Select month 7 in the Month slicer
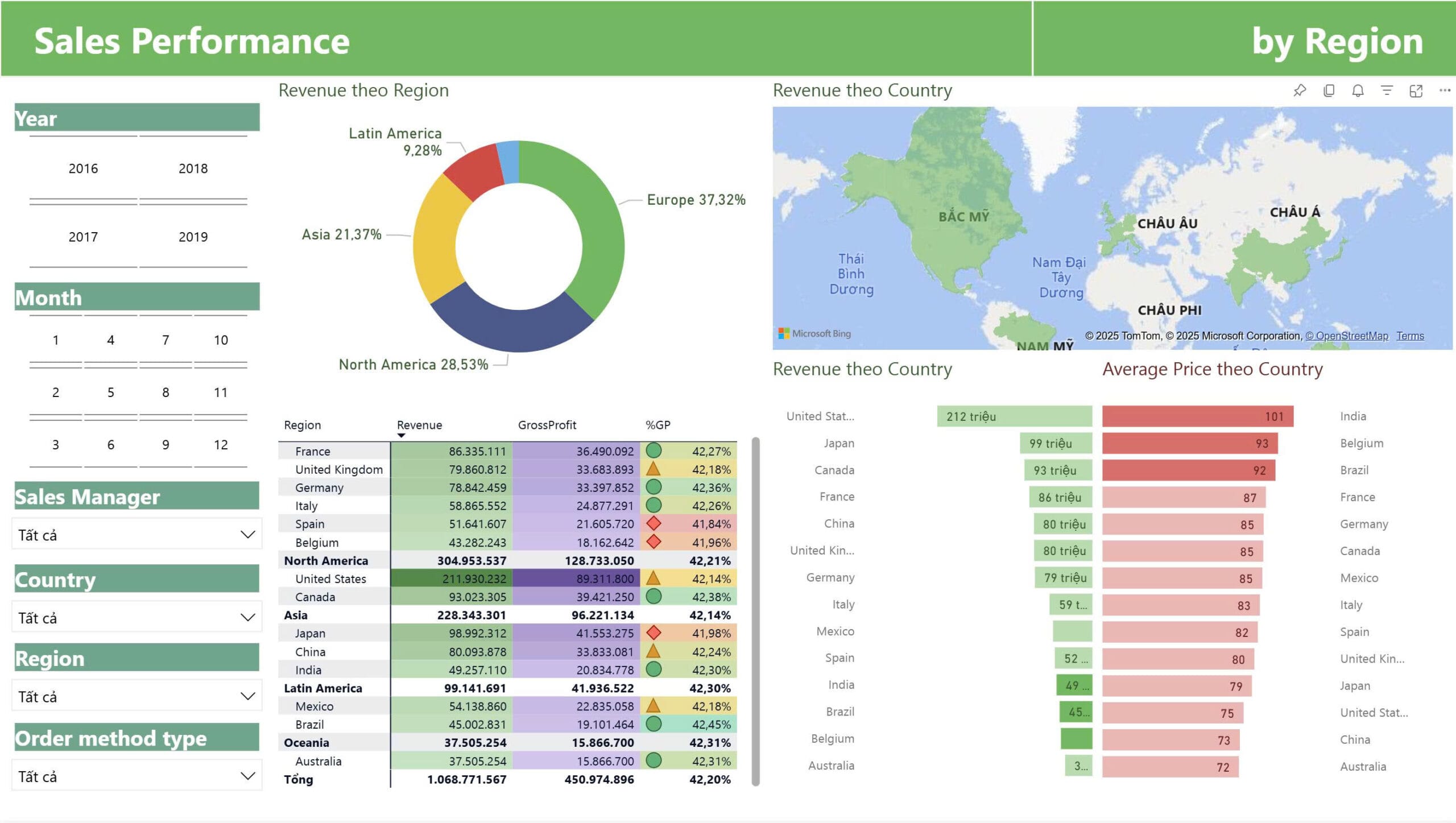Image resolution: width=1456 pixels, height=823 pixels. pos(166,340)
